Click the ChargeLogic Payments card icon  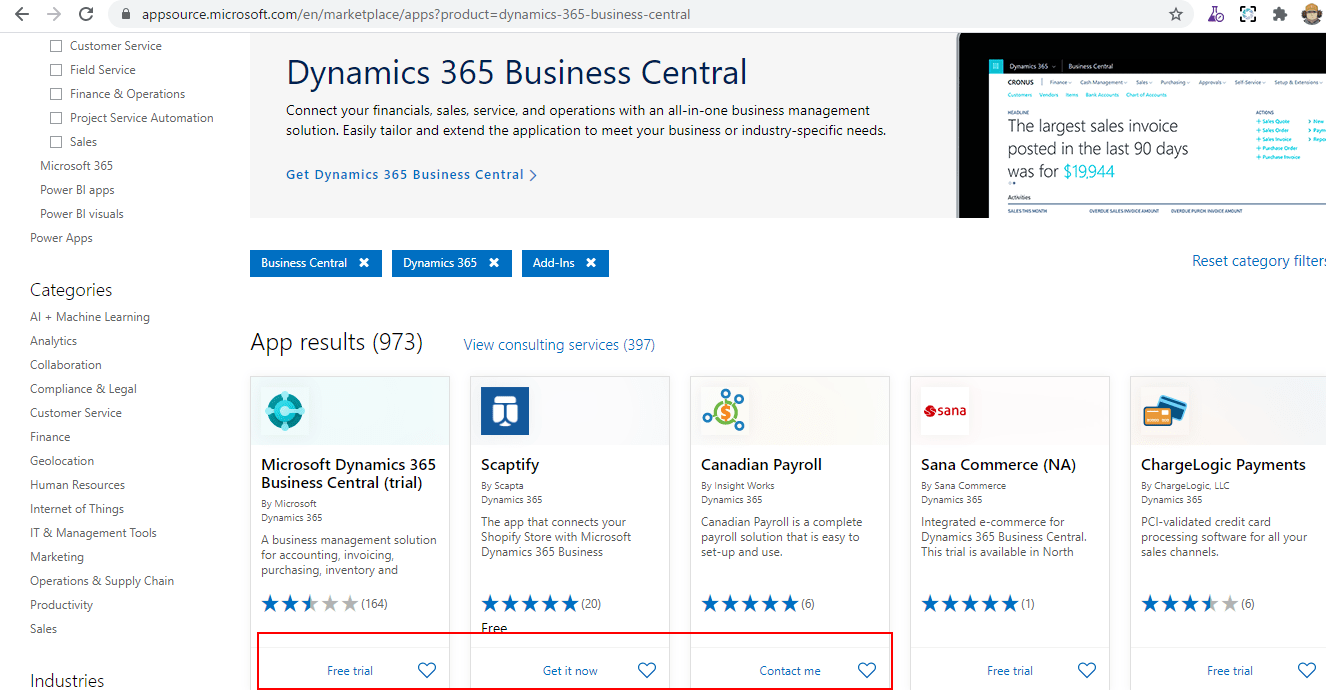click(1164, 410)
